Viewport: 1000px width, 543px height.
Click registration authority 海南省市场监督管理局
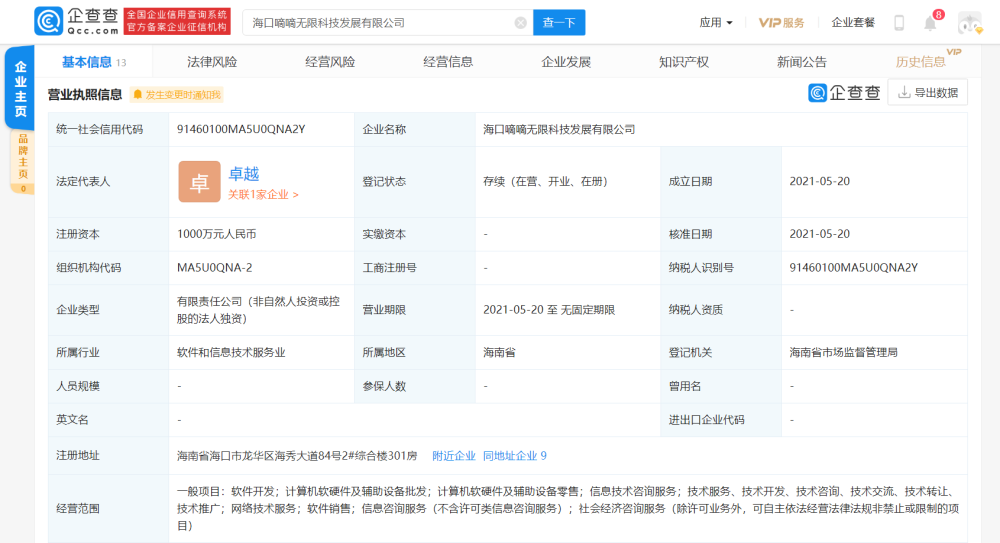(843, 352)
